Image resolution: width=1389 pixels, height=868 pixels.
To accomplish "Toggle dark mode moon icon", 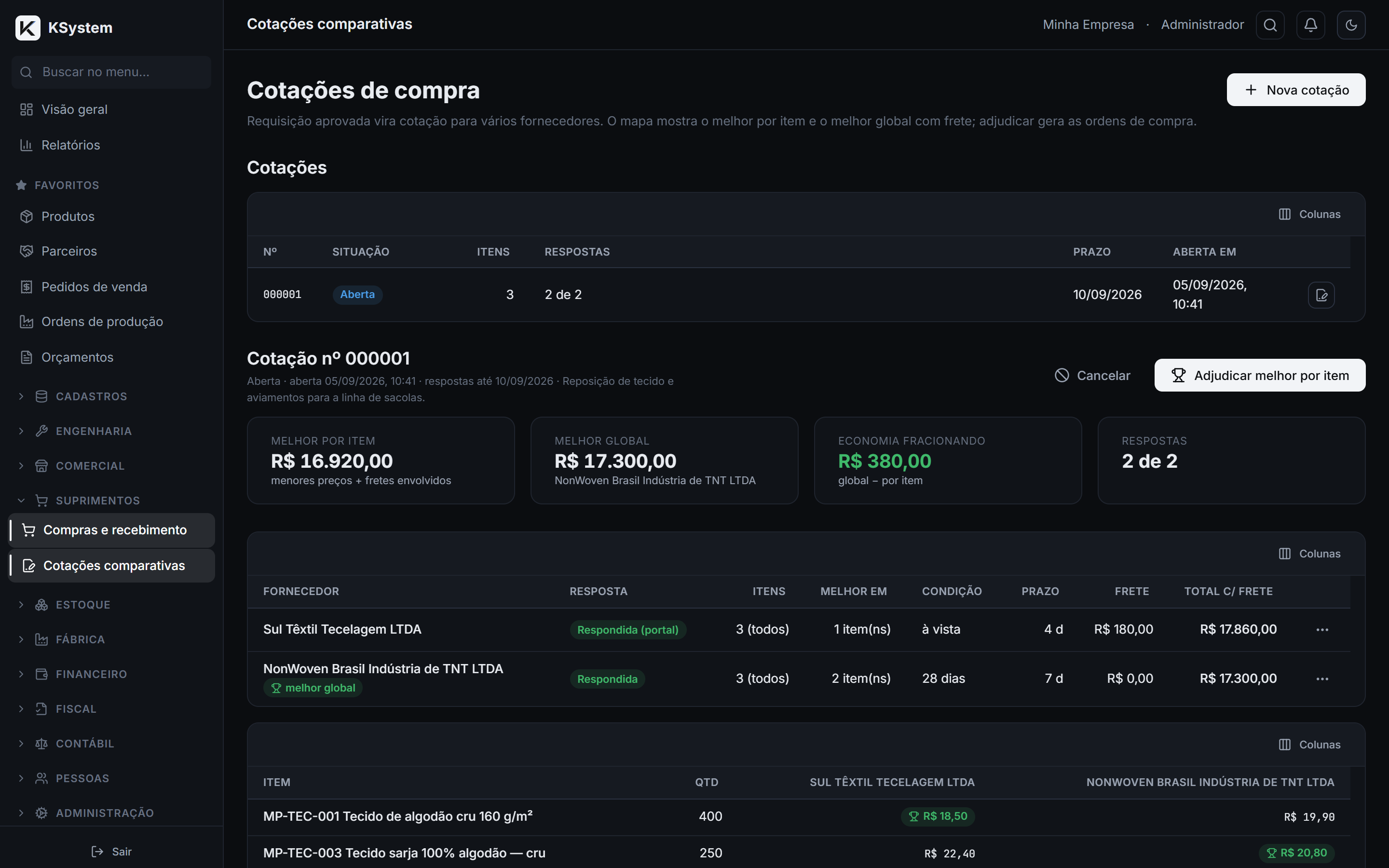I will (x=1351, y=25).
